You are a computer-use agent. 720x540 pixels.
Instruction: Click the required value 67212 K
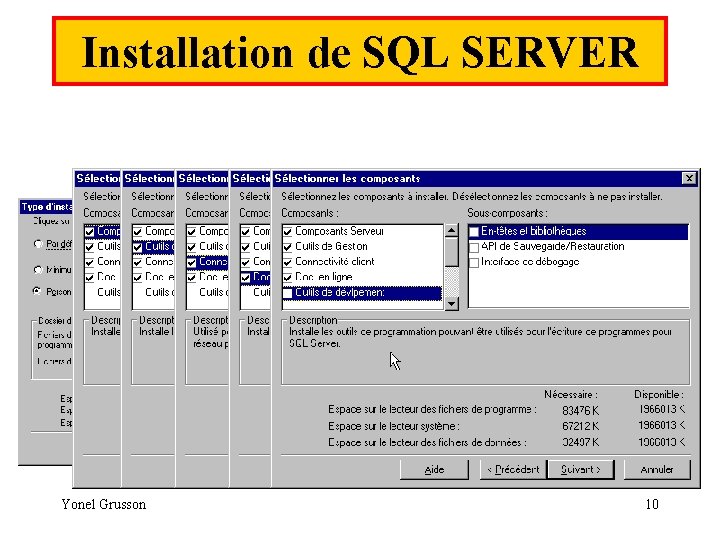[580, 426]
